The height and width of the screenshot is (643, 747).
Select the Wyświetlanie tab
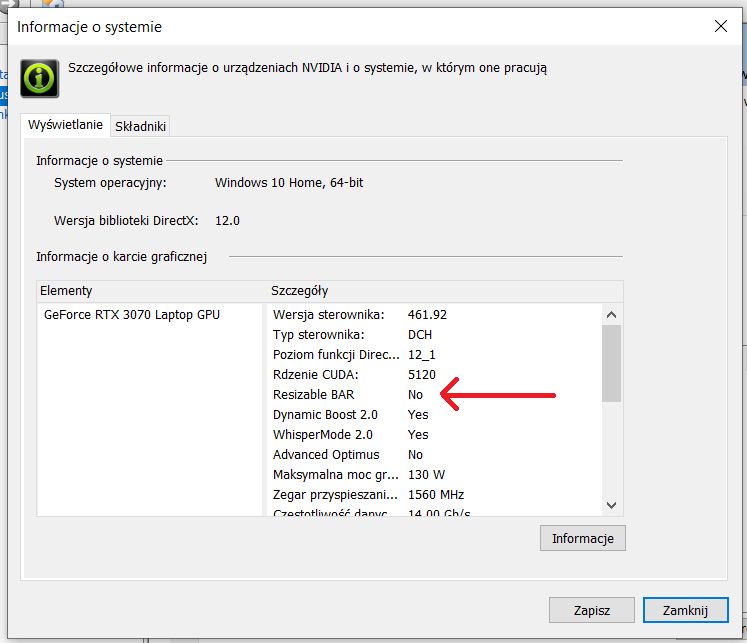point(65,125)
